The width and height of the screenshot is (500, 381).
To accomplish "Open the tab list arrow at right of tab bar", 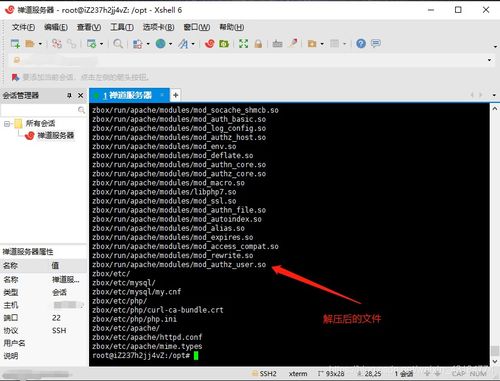I will coord(494,95).
